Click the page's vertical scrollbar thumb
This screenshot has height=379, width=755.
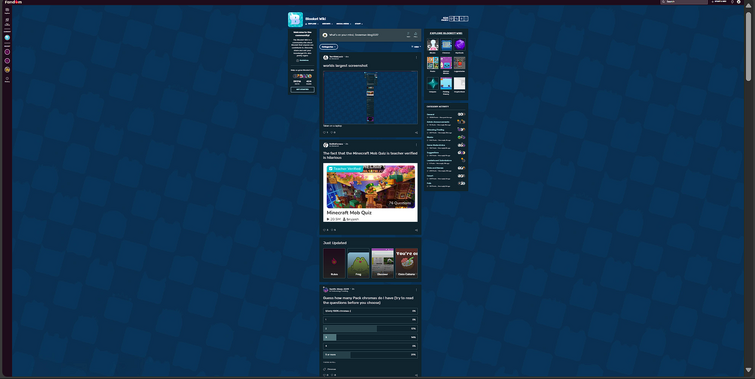click(x=748, y=46)
